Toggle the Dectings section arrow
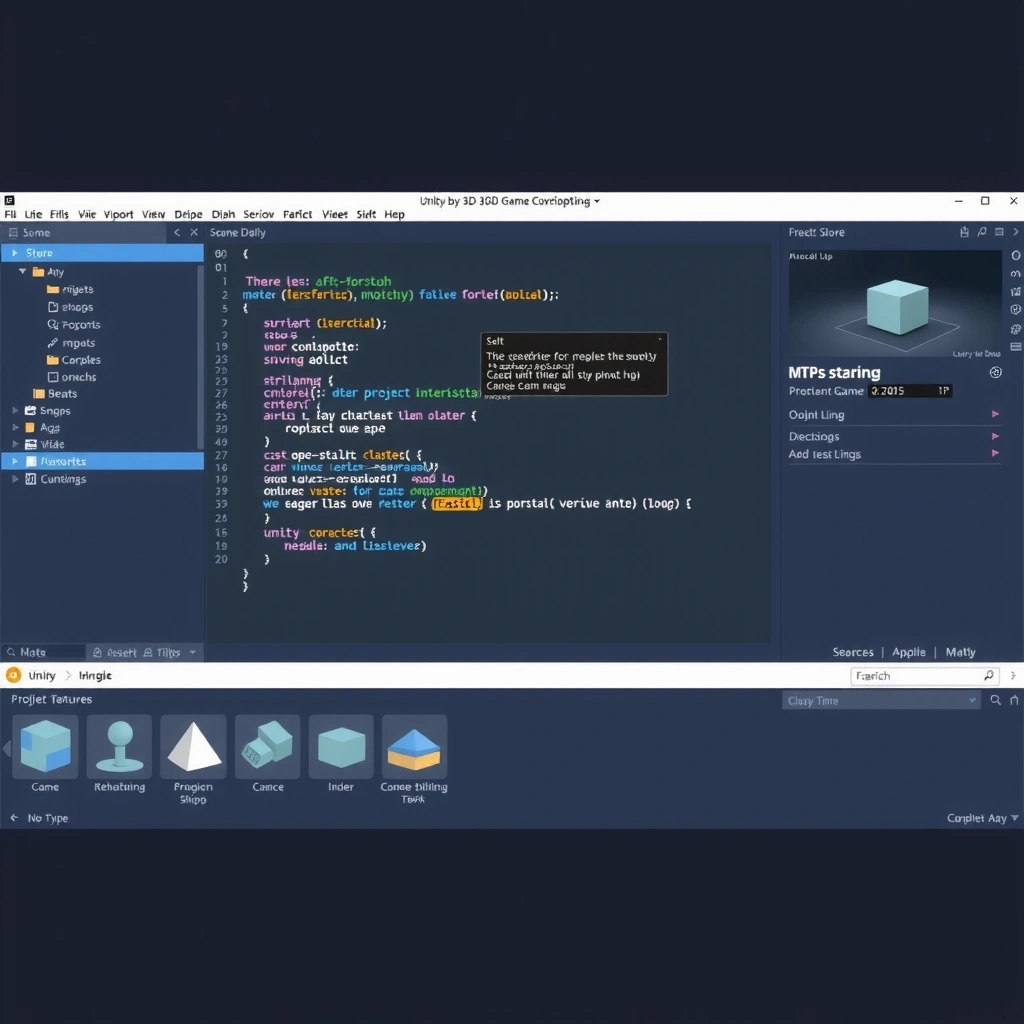This screenshot has width=1024, height=1024. coord(994,436)
